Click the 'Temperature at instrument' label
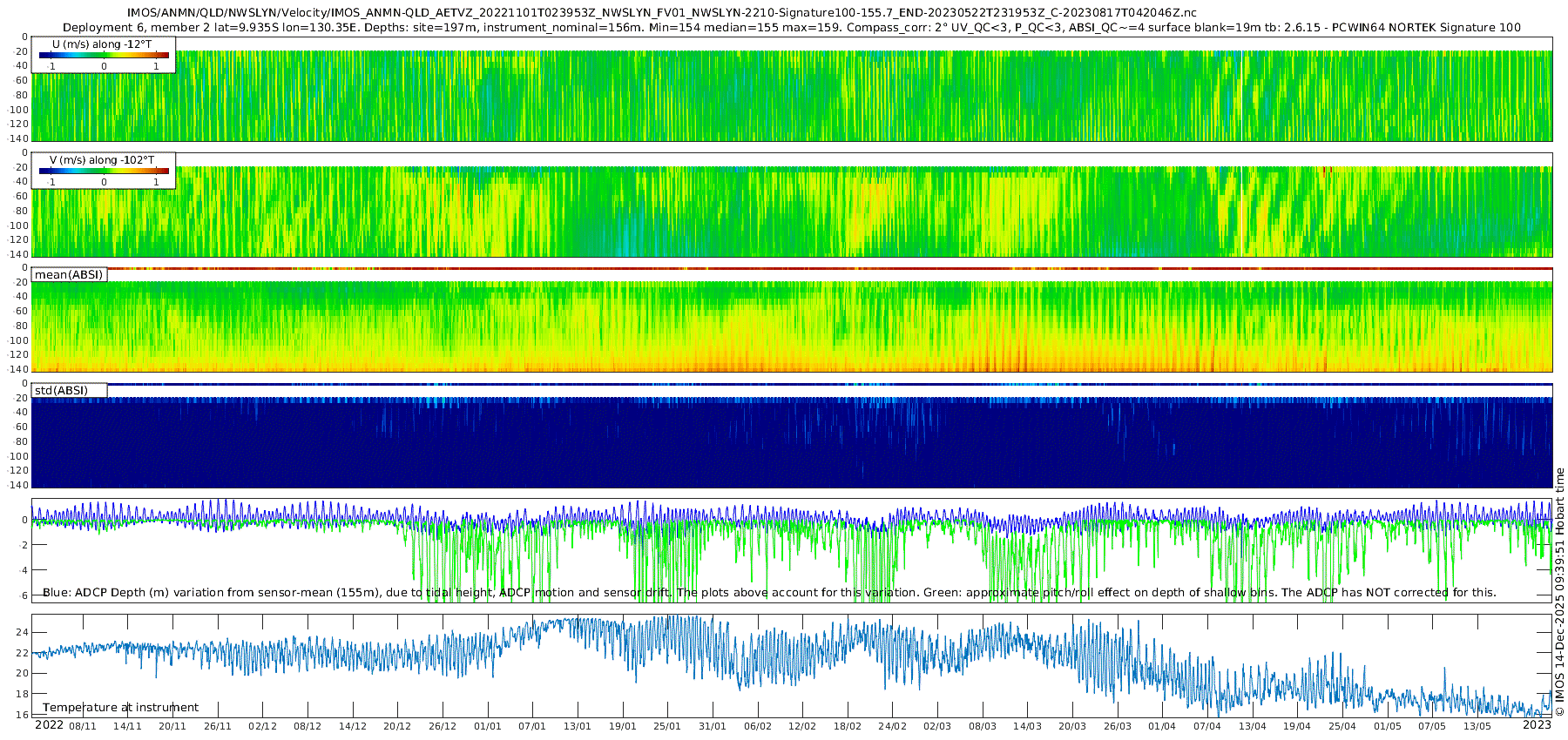1568x740 pixels. [120, 708]
